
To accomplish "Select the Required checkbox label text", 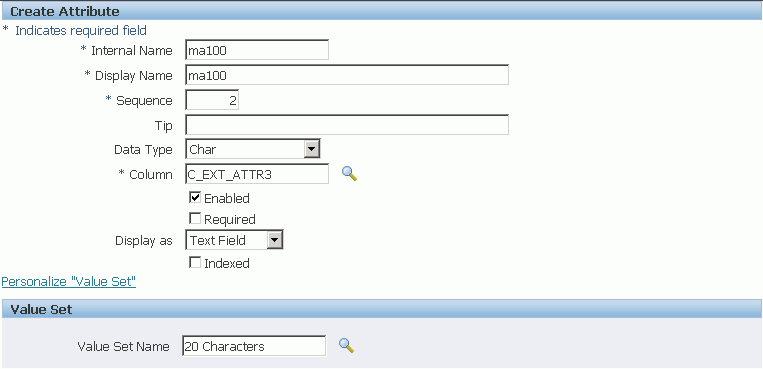I will coord(230,220).
